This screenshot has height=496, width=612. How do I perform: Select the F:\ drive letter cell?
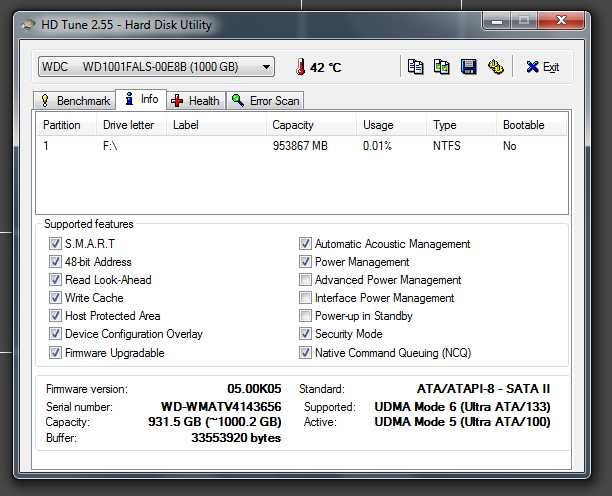pyautogui.click(x=110, y=146)
